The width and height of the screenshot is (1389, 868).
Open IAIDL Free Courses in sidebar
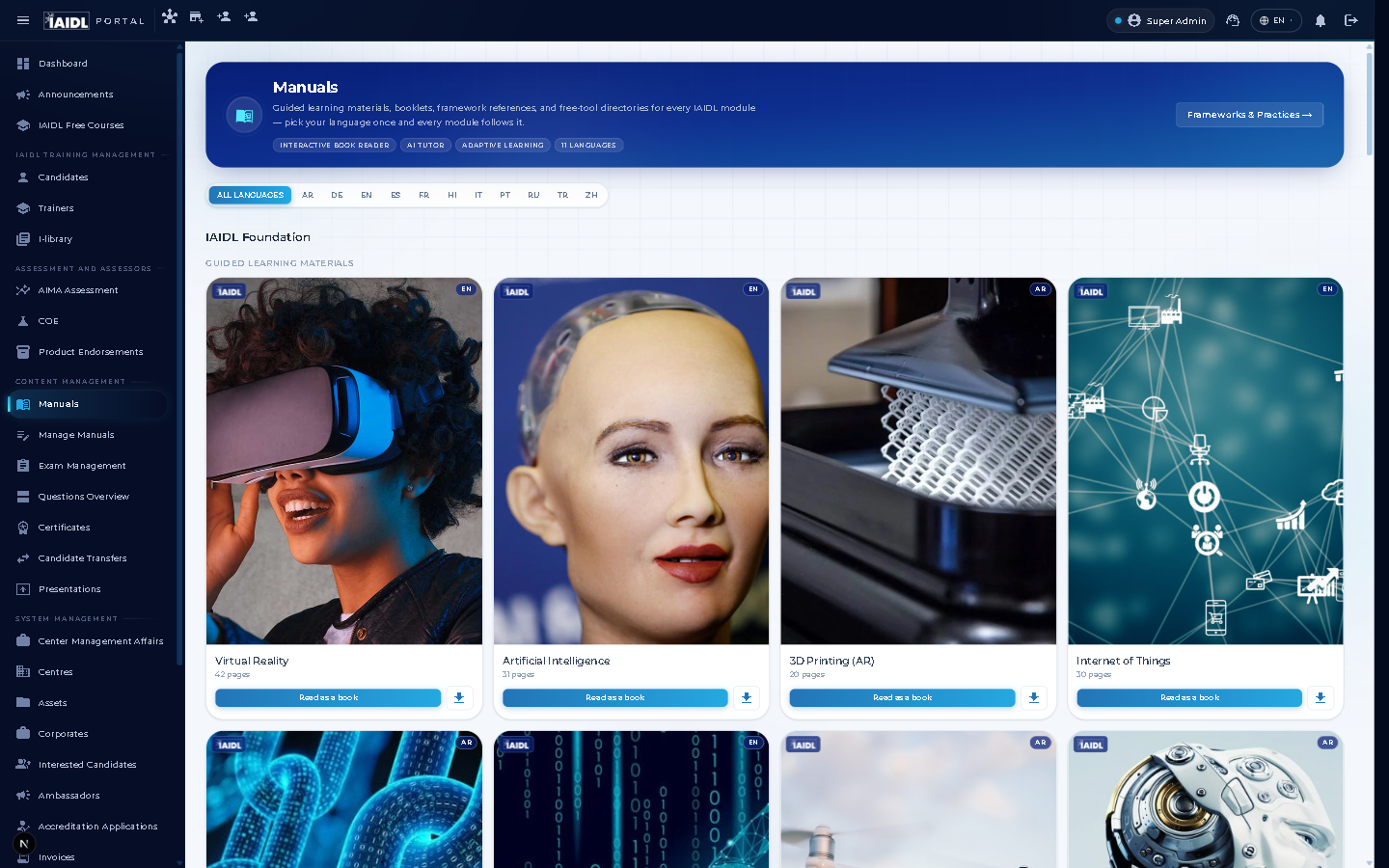click(x=87, y=125)
